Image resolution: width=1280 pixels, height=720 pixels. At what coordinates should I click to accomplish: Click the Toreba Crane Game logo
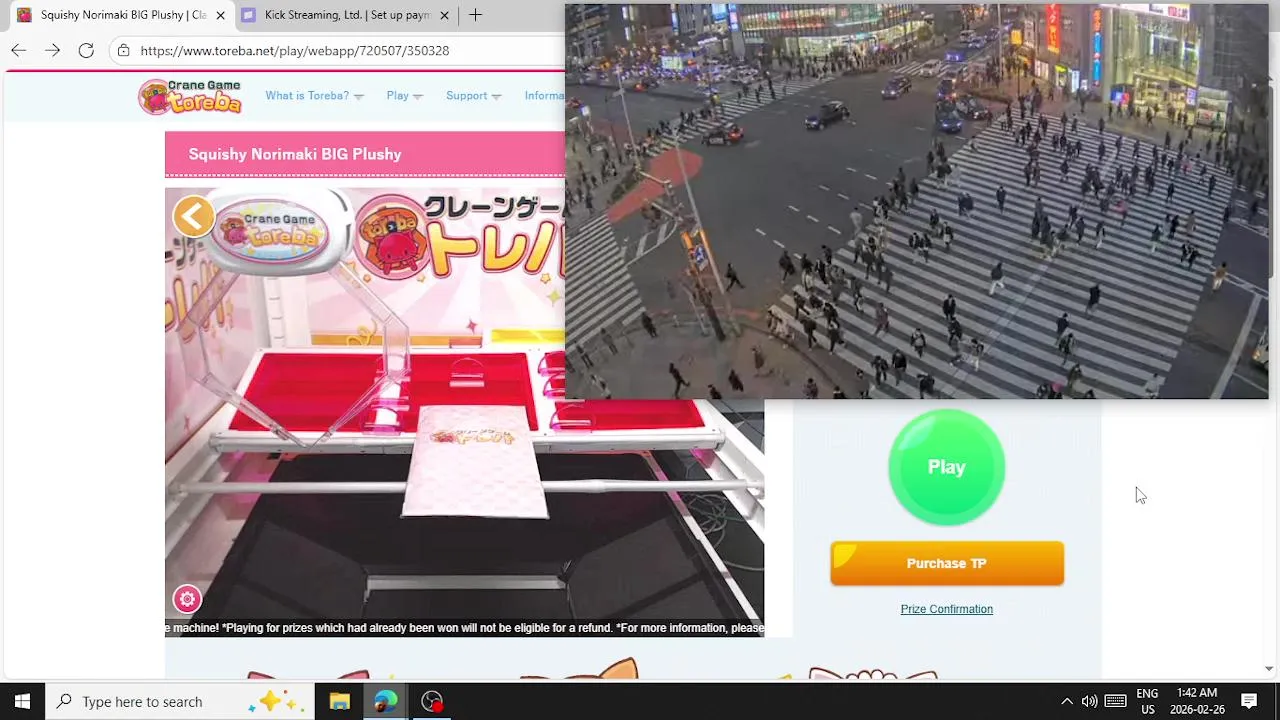click(190, 96)
